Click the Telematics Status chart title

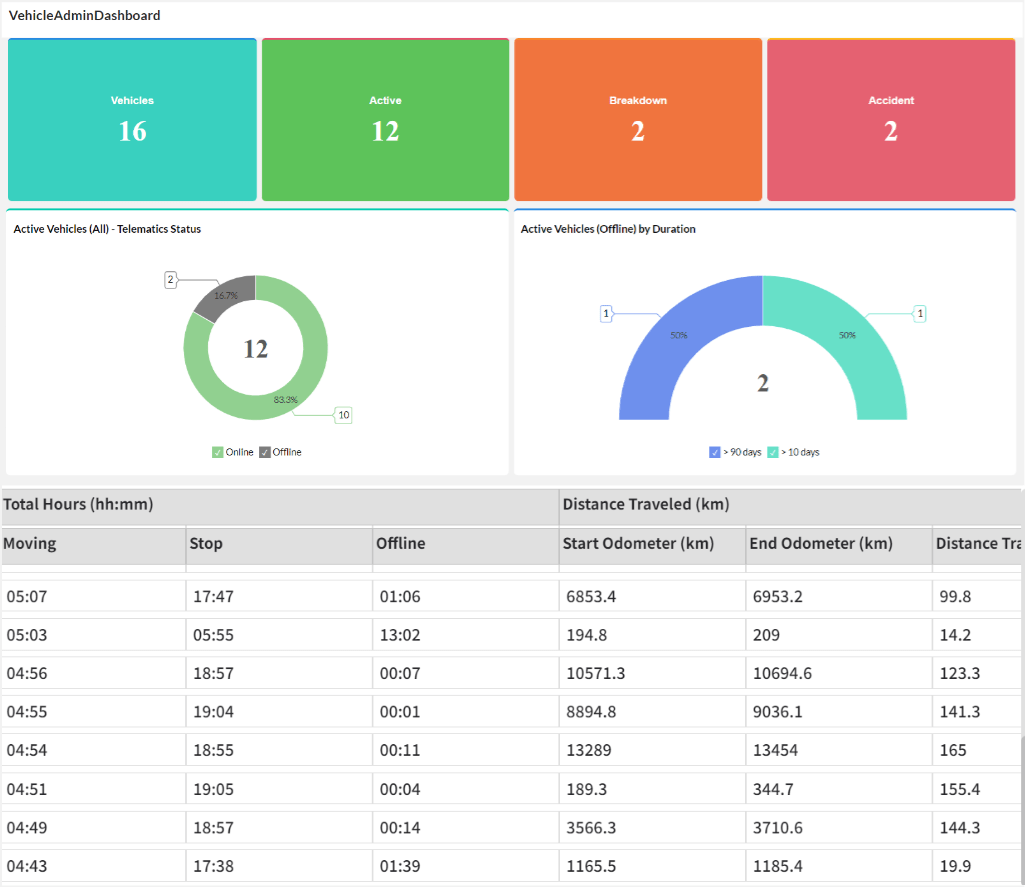click(107, 229)
